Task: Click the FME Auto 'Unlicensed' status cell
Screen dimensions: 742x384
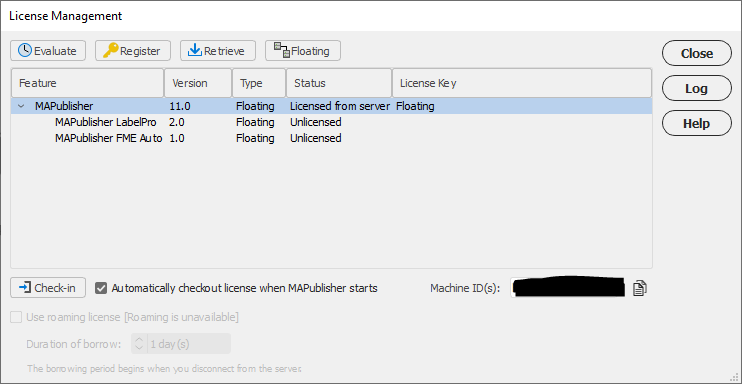Action: [316, 138]
